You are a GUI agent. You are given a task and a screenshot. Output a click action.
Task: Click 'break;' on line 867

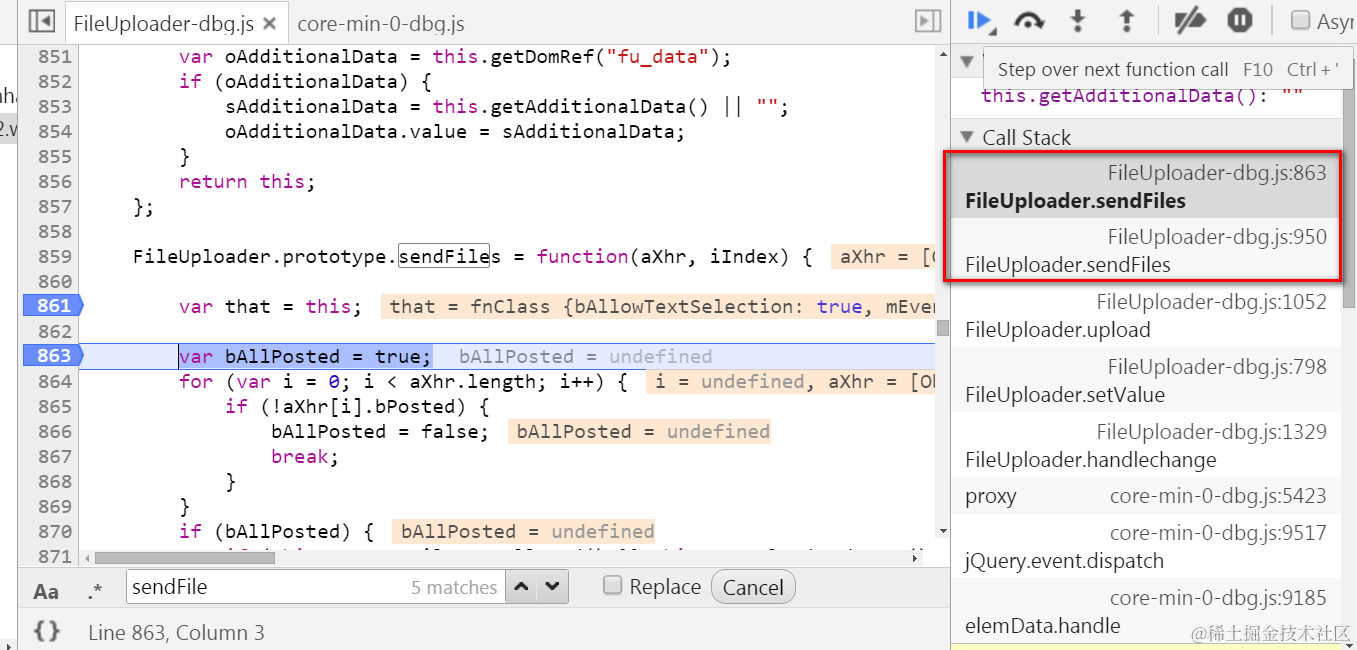305,456
